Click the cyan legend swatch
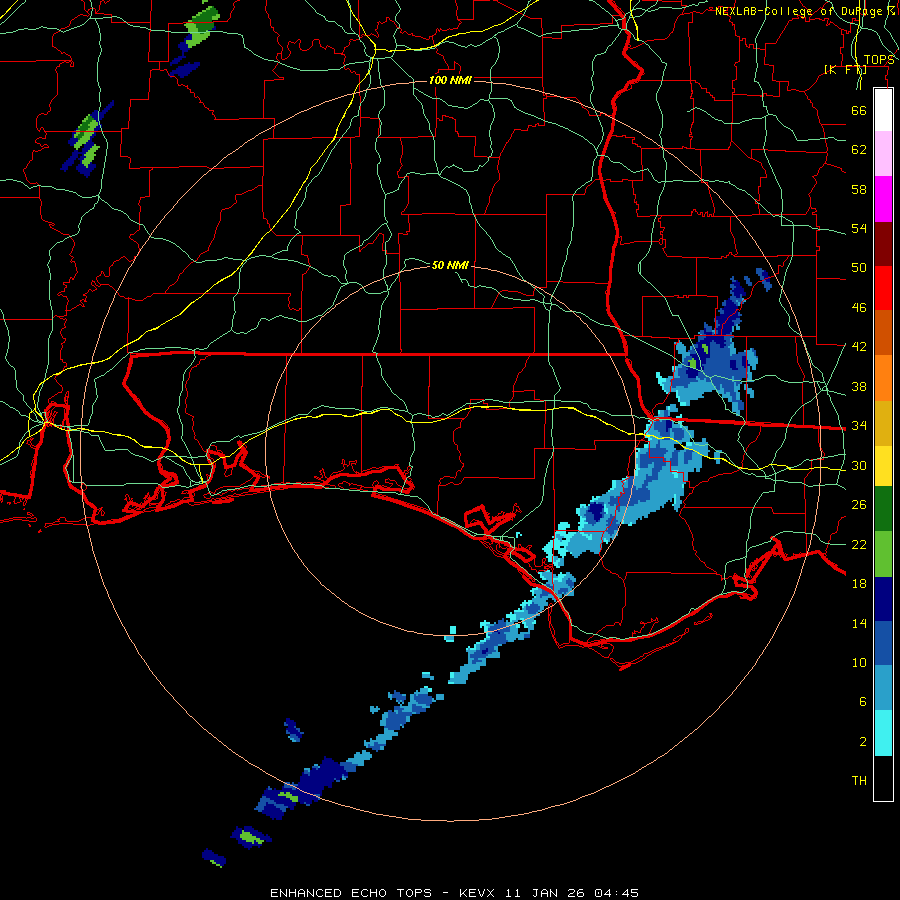The image size is (900, 900). (883, 733)
